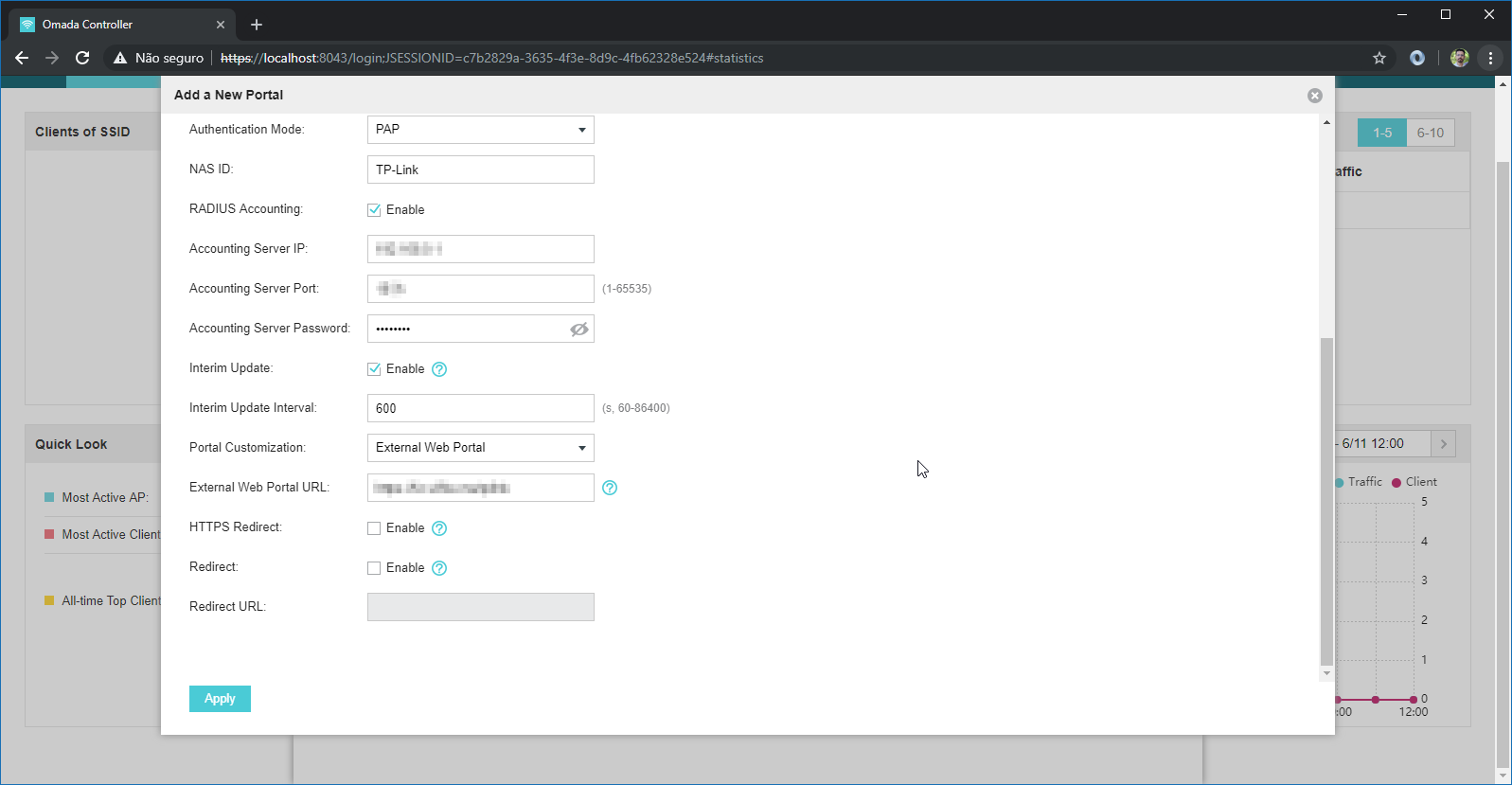1512x785 pixels.
Task: Click the Client legend marker
Action: coord(1396,483)
